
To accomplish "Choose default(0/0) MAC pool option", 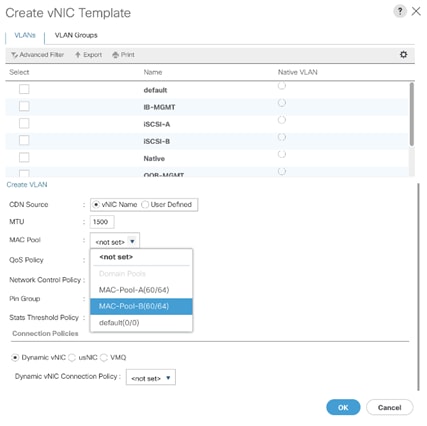I will point(141,323).
